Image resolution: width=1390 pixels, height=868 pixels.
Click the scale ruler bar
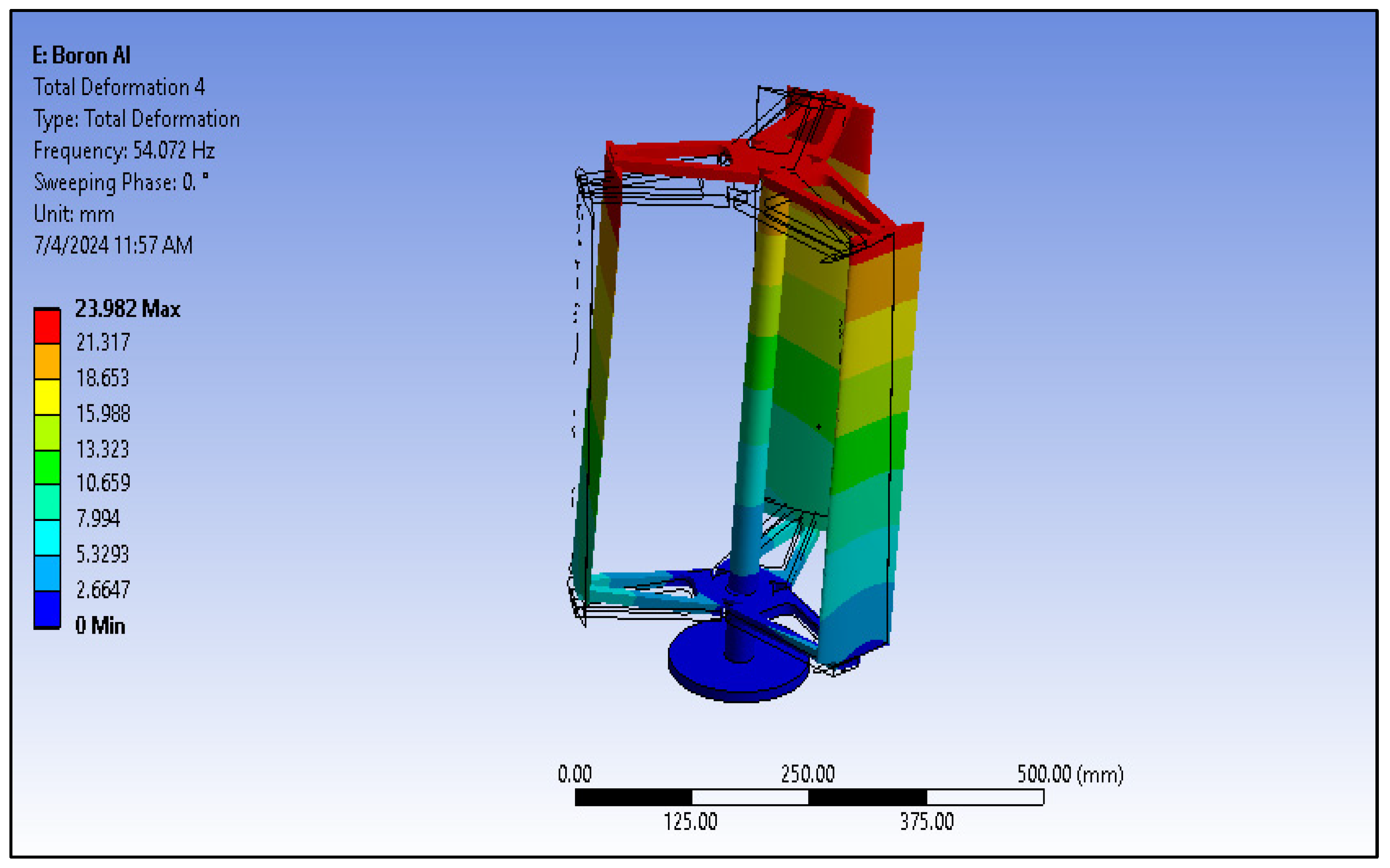(809, 797)
